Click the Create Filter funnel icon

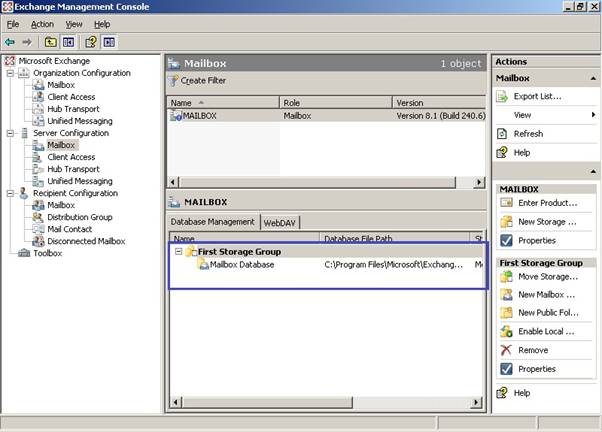pos(174,81)
